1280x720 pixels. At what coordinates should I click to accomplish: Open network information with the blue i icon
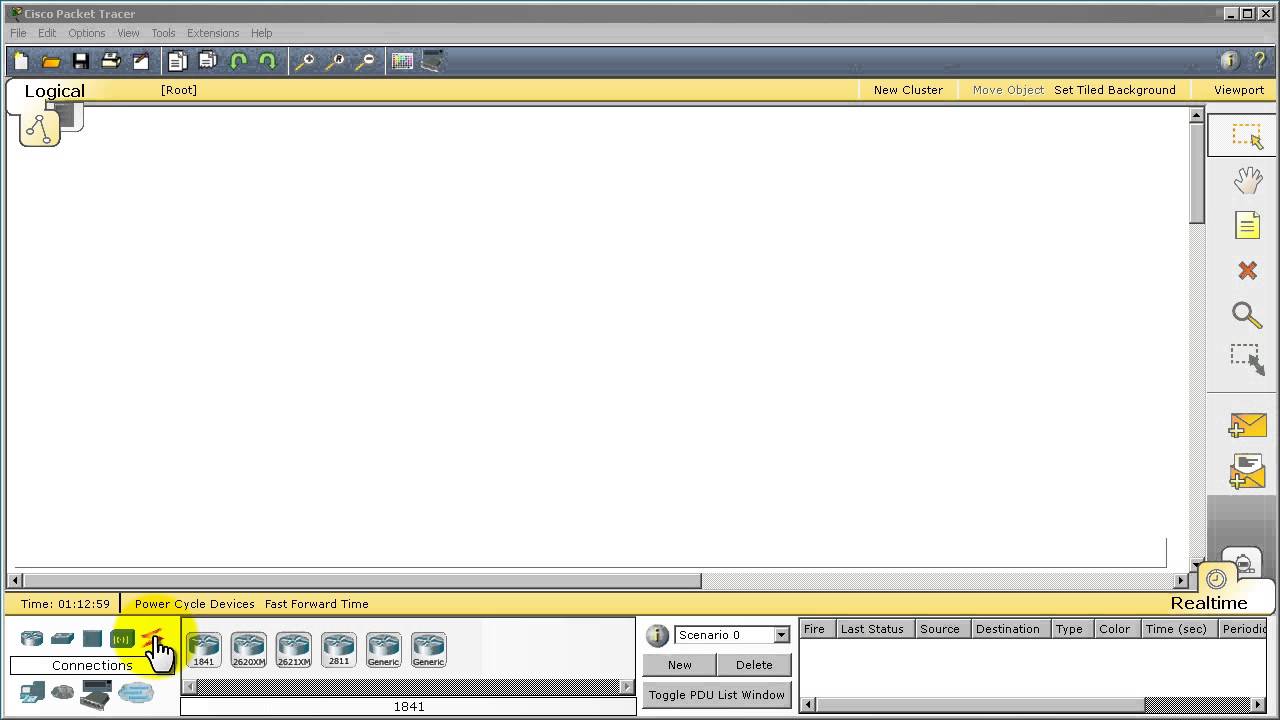pyautogui.click(x=1230, y=61)
